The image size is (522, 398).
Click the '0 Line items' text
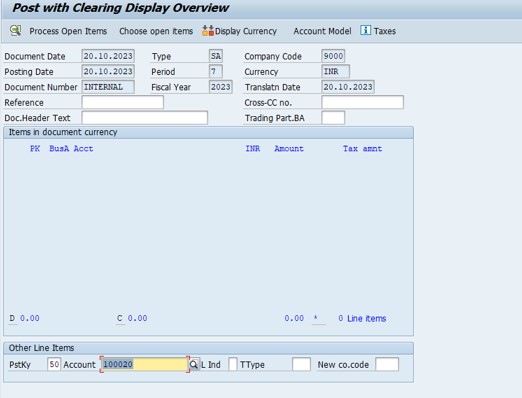[x=362, y=319]
